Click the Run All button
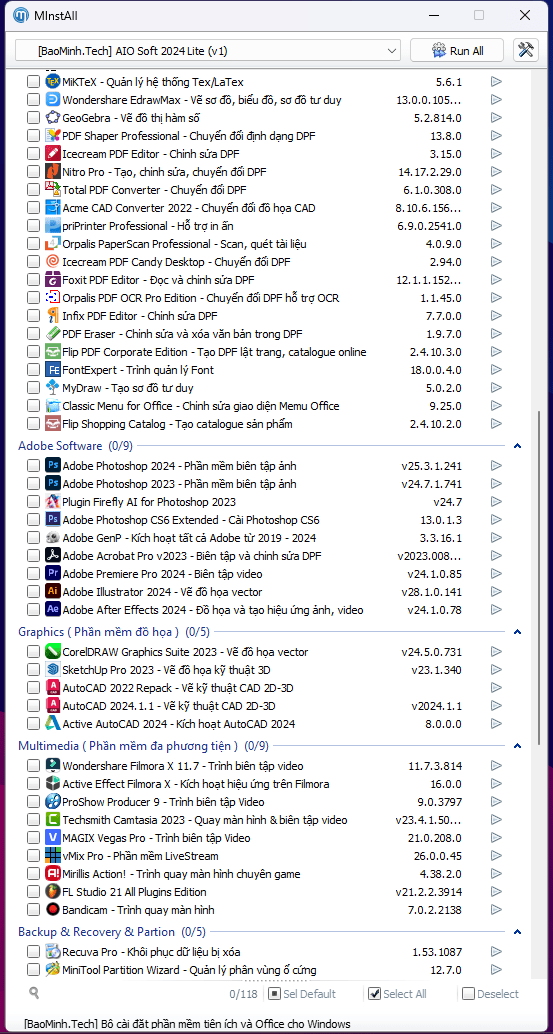 point(457,50)
